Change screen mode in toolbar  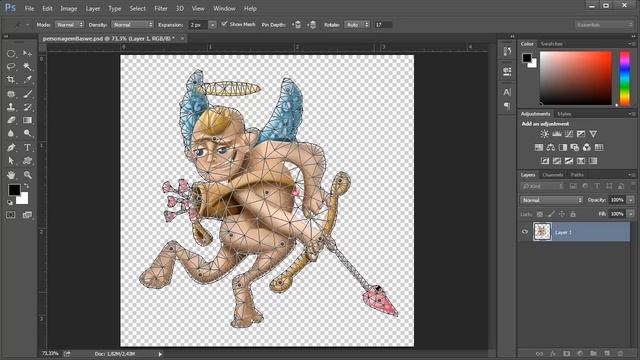click(x=27, y=215)
